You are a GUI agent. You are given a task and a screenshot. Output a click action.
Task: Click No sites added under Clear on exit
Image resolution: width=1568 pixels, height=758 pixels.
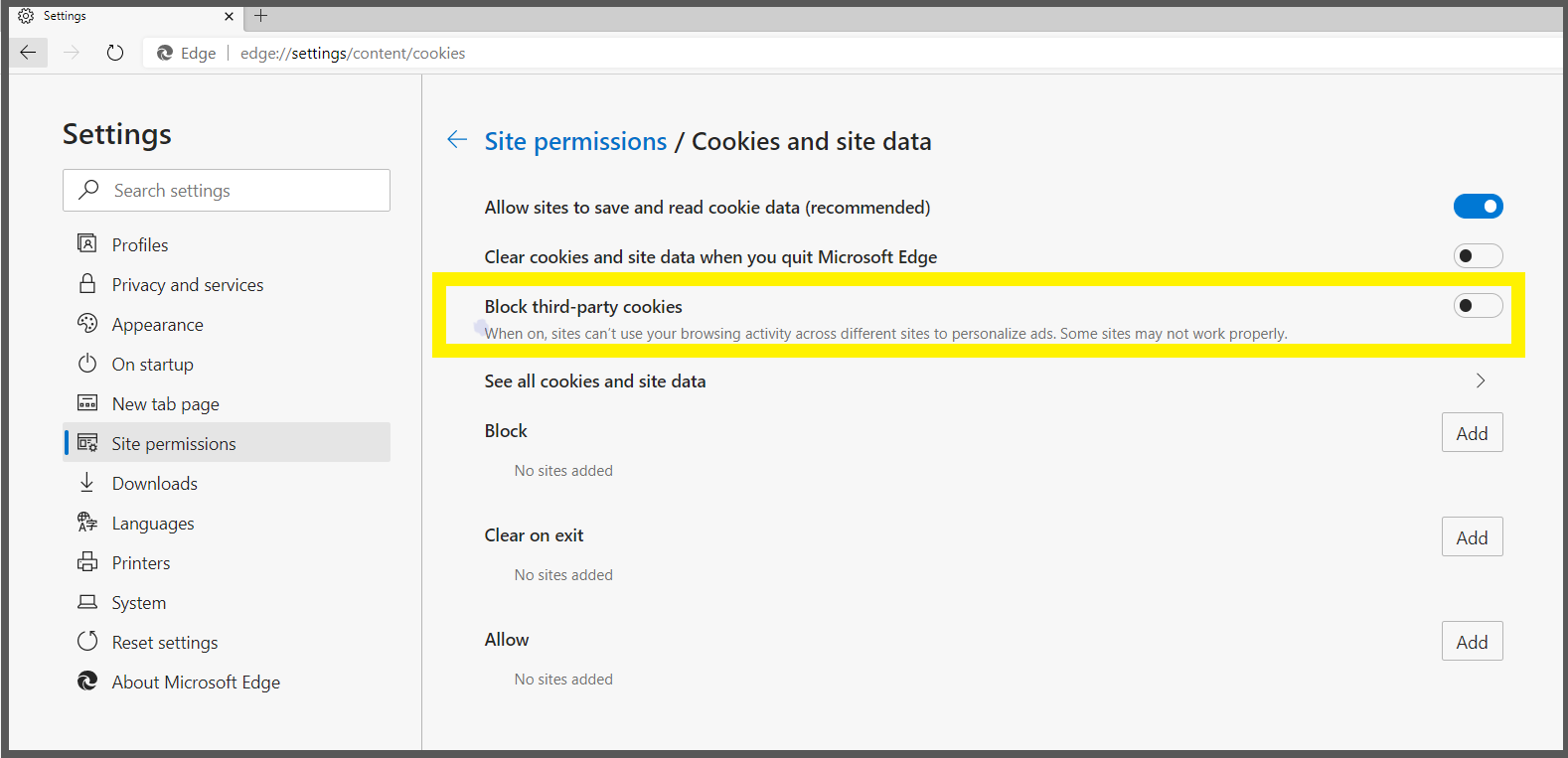coord(563,574)
